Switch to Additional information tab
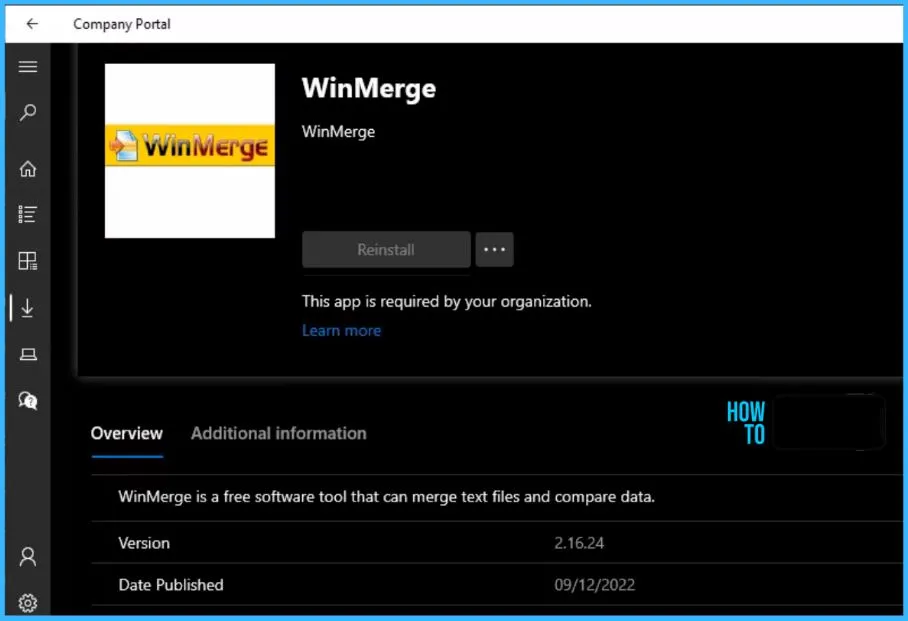 pos(279,433)
